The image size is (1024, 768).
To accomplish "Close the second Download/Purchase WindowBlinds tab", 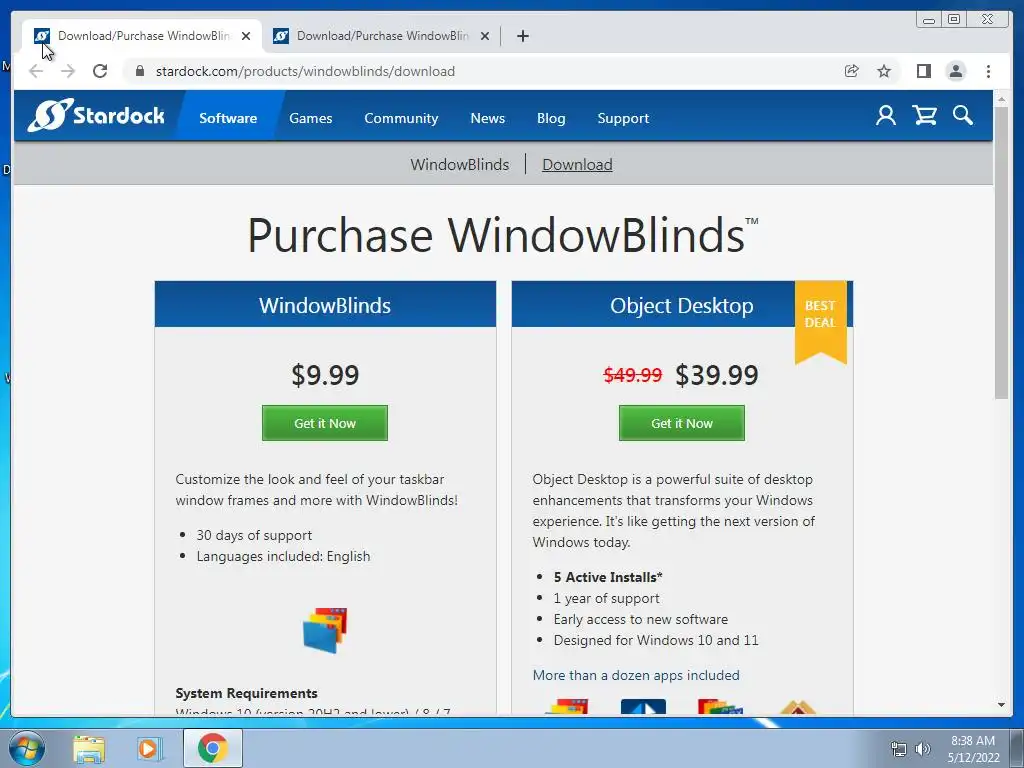I will (x=485, y=36).
